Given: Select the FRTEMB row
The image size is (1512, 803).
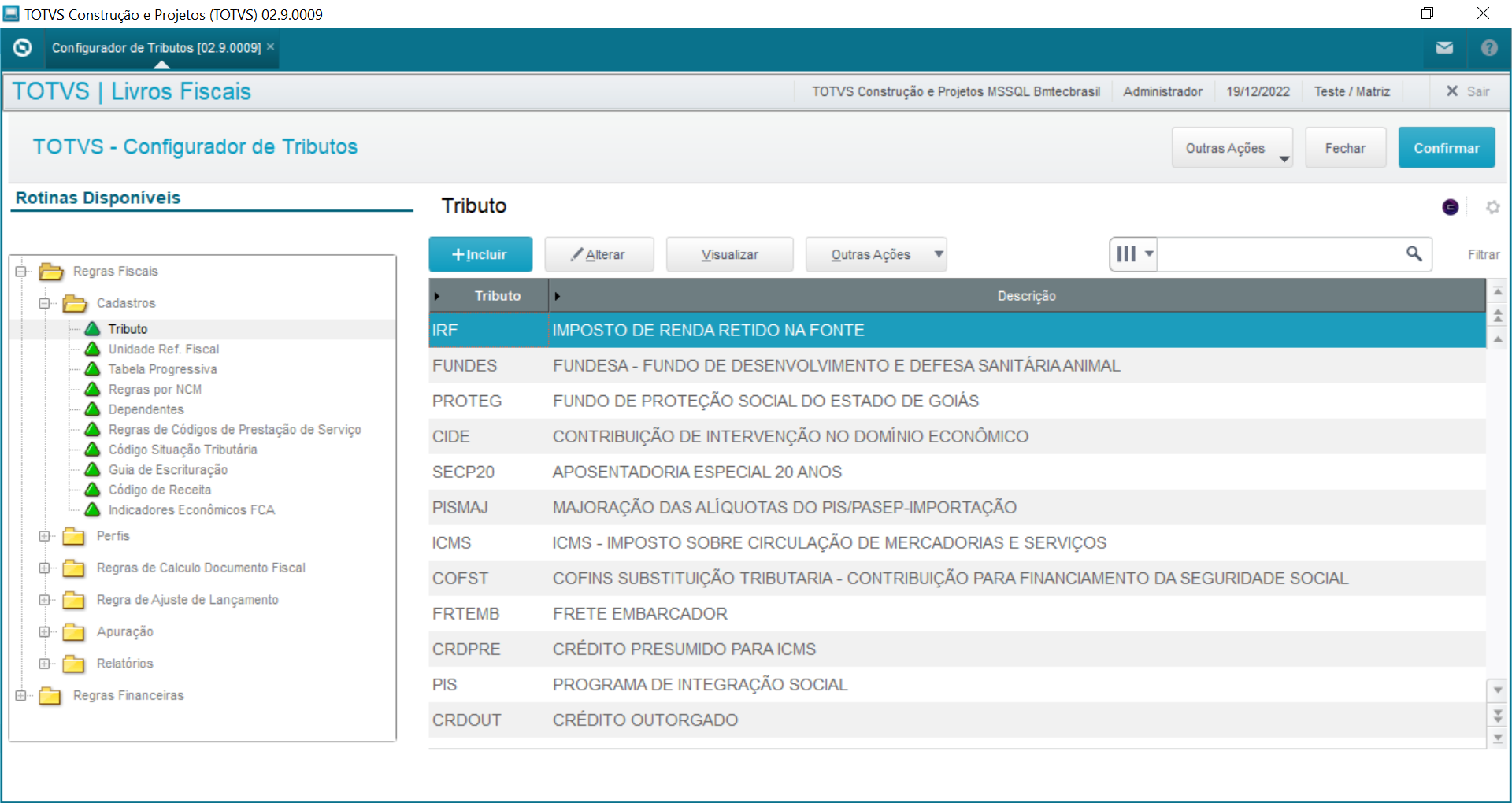Looking at the screenshot, I should pos(957,613).
